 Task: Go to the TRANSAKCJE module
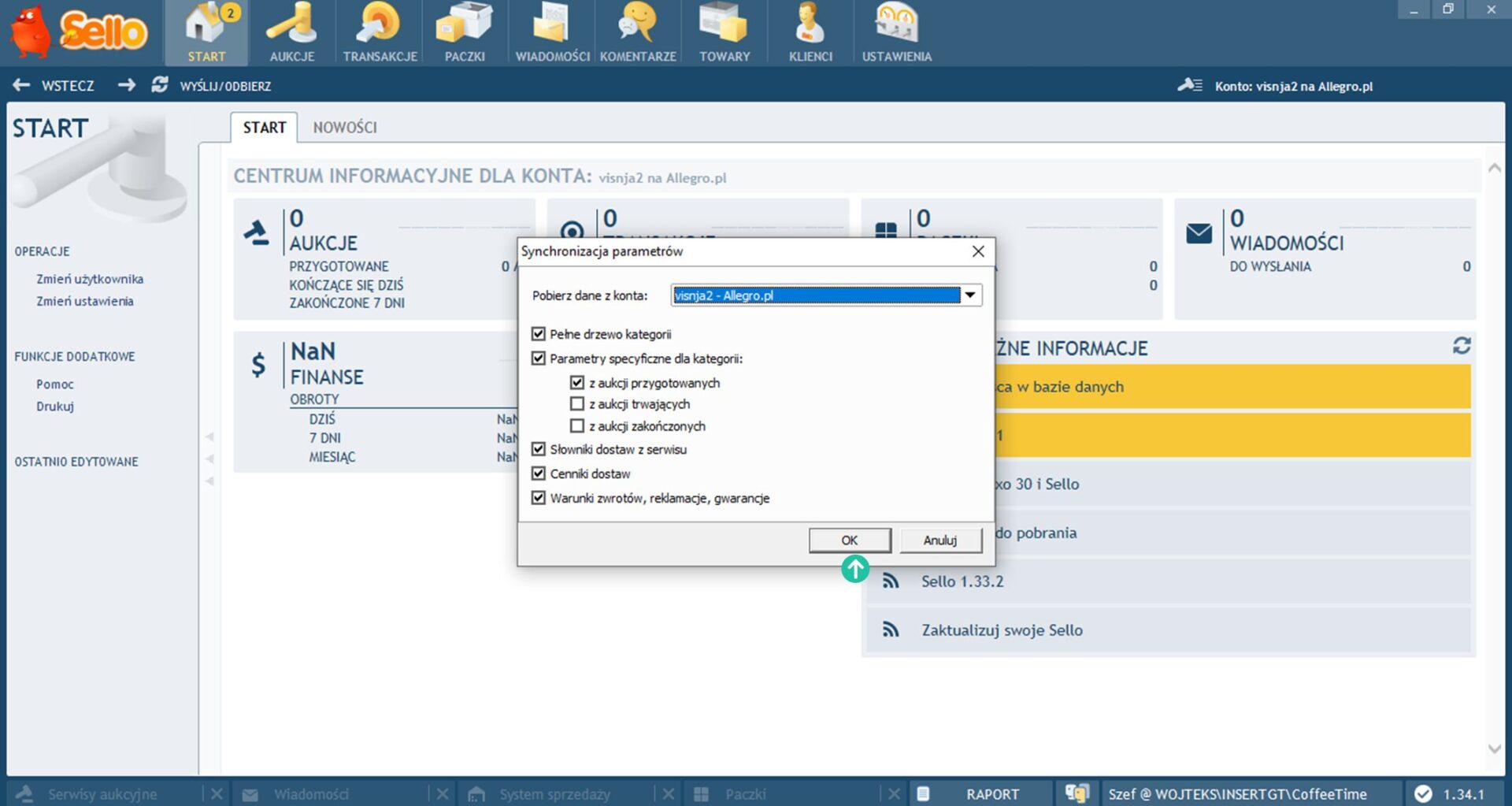point(380,33)
